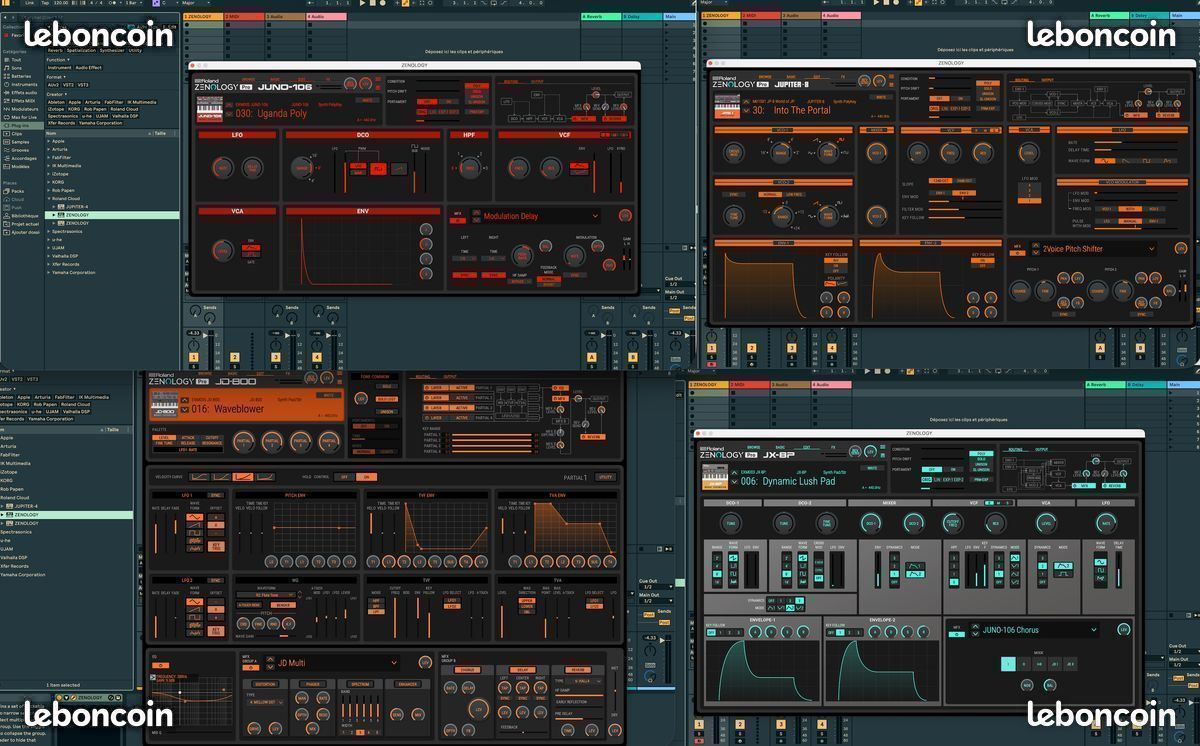Click the UTILITY button in JD-800 window
Viewport: 1200px width, 746px height.
(x=605, y=477)
